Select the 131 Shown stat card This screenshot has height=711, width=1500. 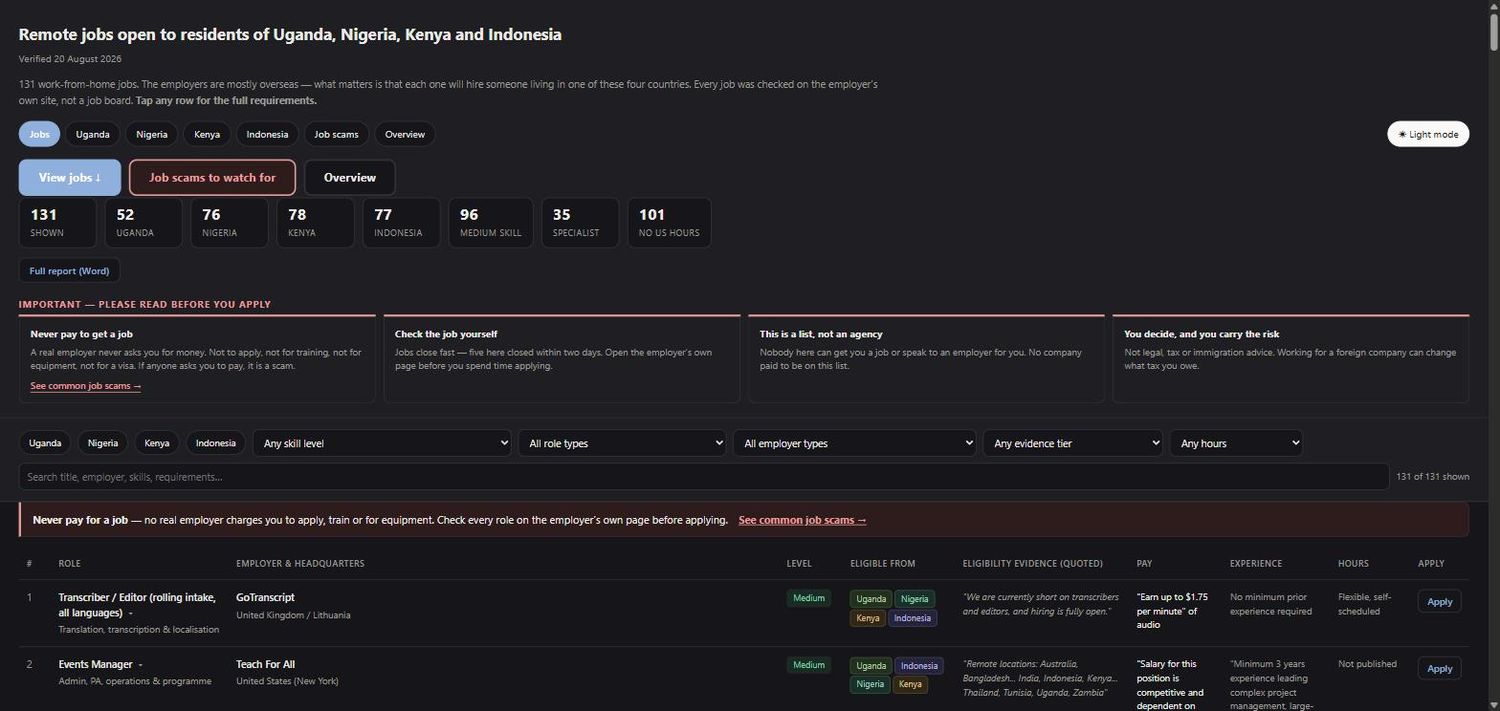[58, 223]
